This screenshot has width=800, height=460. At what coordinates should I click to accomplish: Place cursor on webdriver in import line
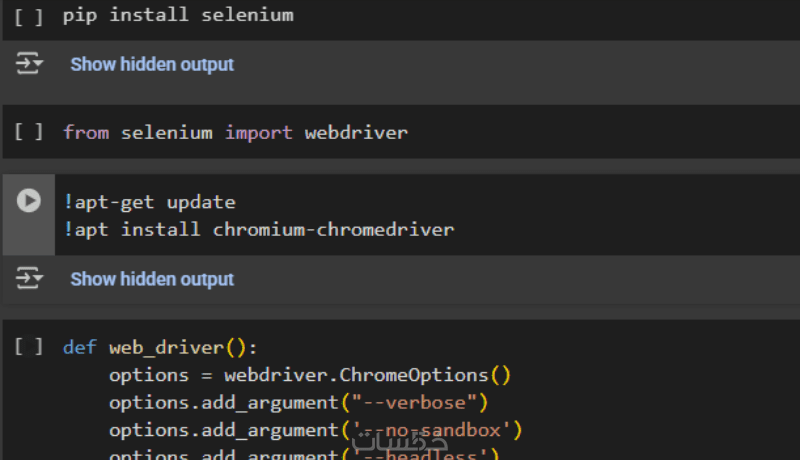coord(356,132)
